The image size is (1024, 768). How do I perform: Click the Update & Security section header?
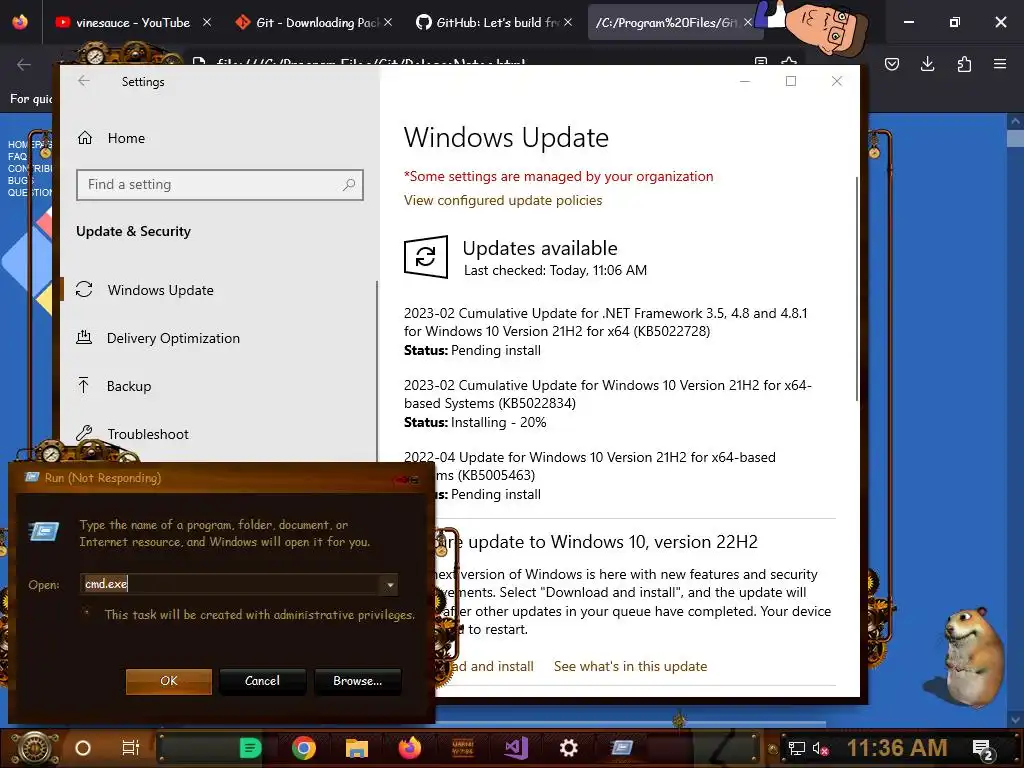click(x=133, y=231)
